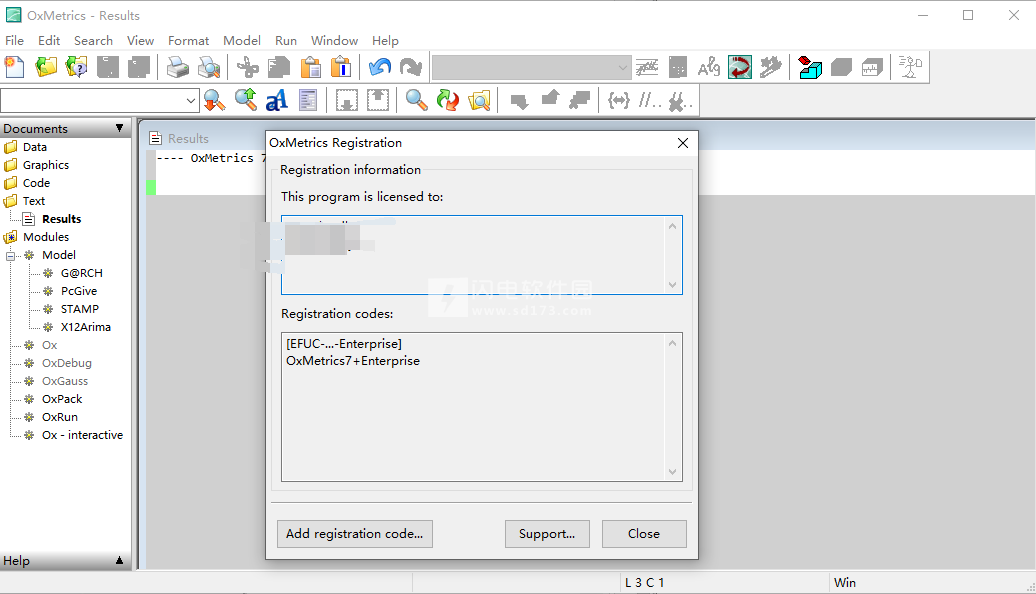Click the Documents panel header arrow
Viewport: 1036px width, 594px height.
tap(120, 128)
